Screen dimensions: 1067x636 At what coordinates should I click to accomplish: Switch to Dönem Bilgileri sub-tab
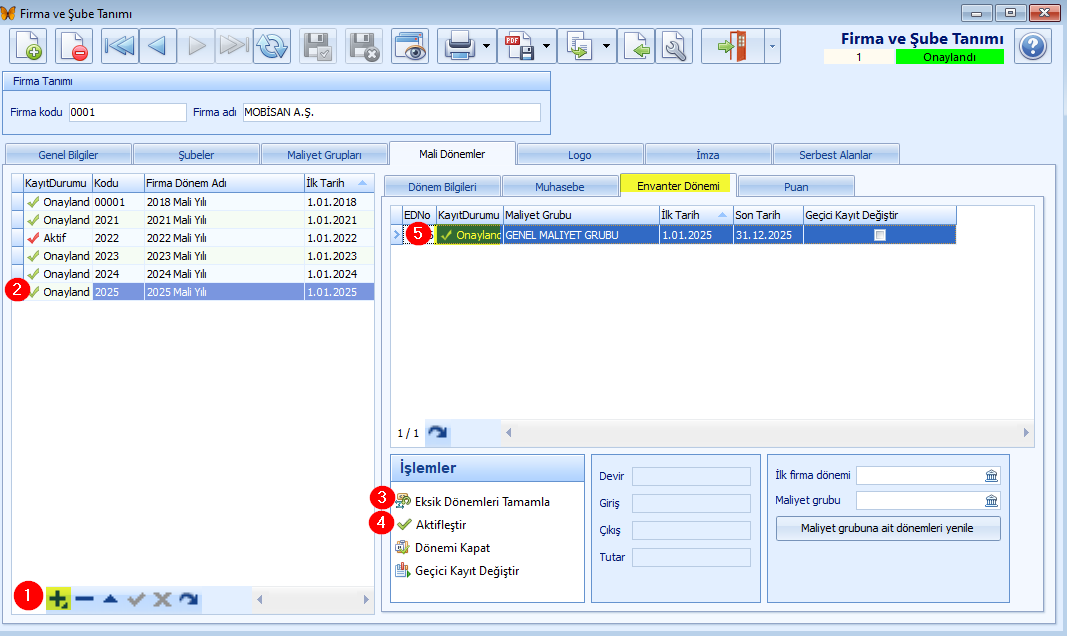(x=442, y=186)
